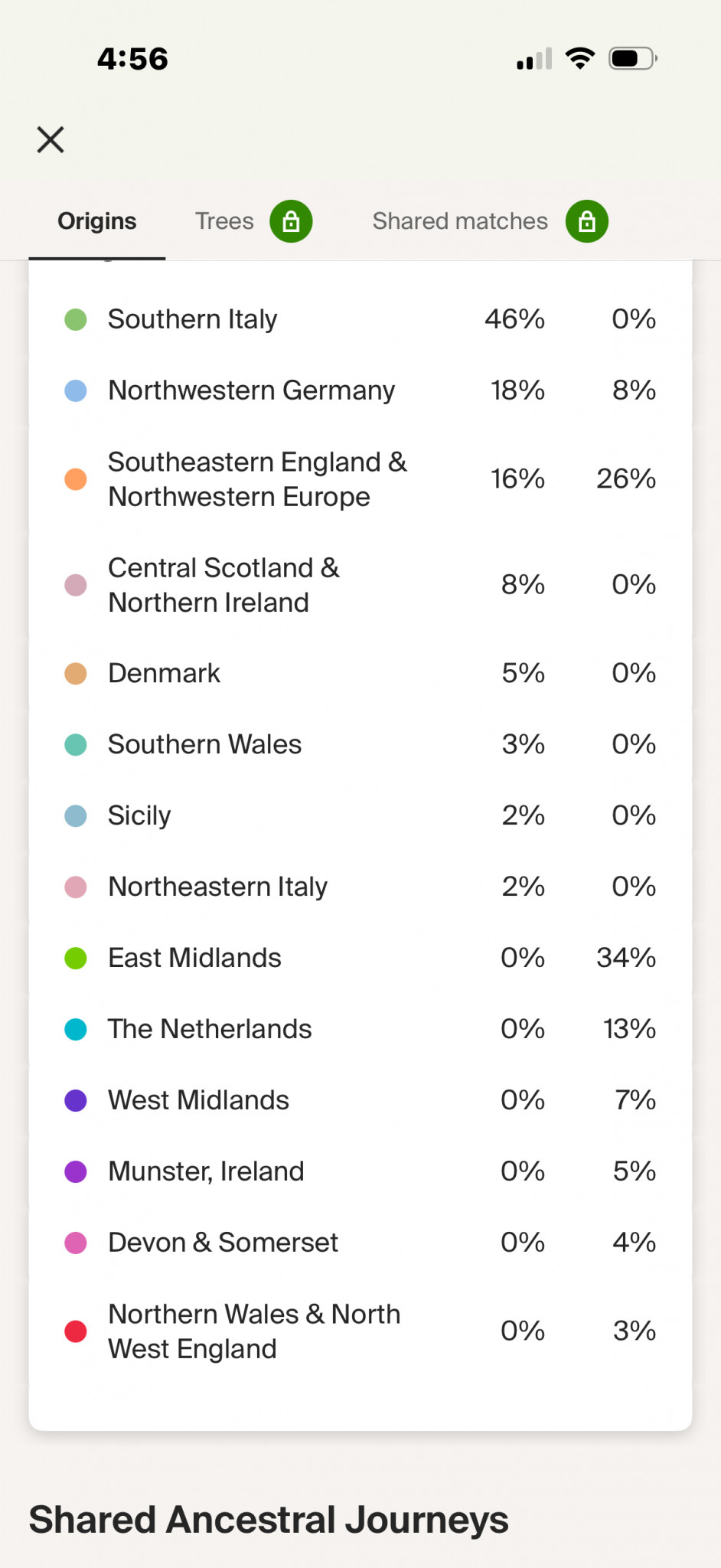The width and height of the screenshot is (721, 1568).
Task: Tap the Southern Italy green dot
Action: tap(76, 319)
